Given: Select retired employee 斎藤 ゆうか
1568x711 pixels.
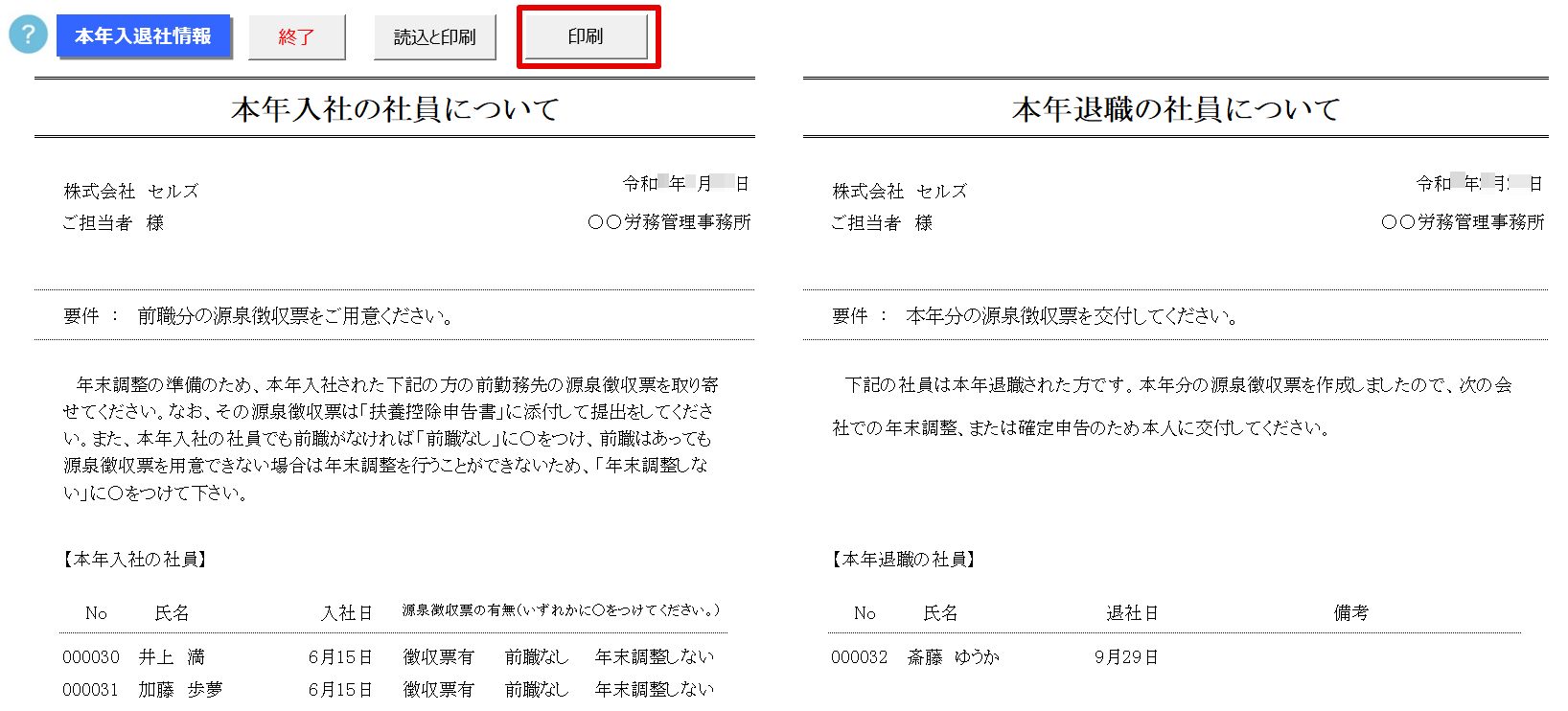Looking at the screenshot, I should pyautogui.click(x=953, y=657).
